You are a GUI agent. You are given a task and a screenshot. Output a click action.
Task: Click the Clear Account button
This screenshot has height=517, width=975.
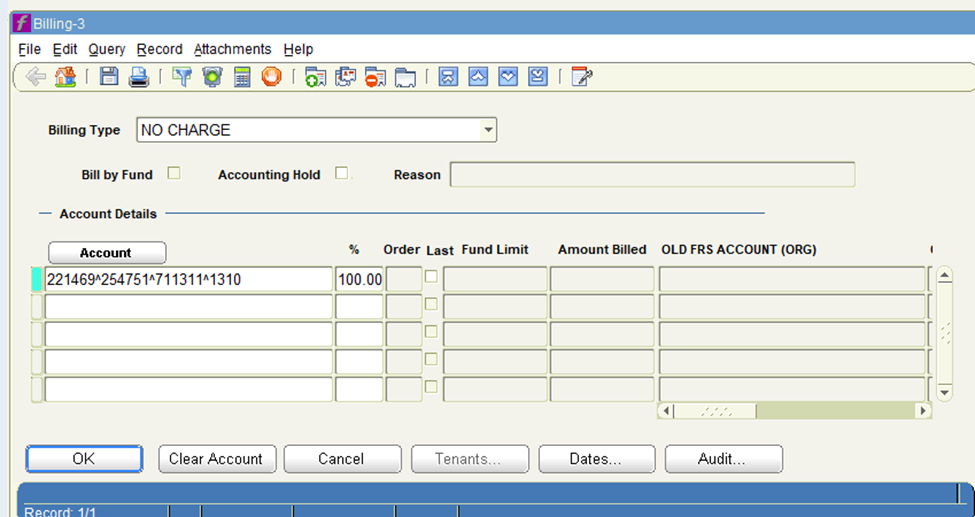coord(217,459)
